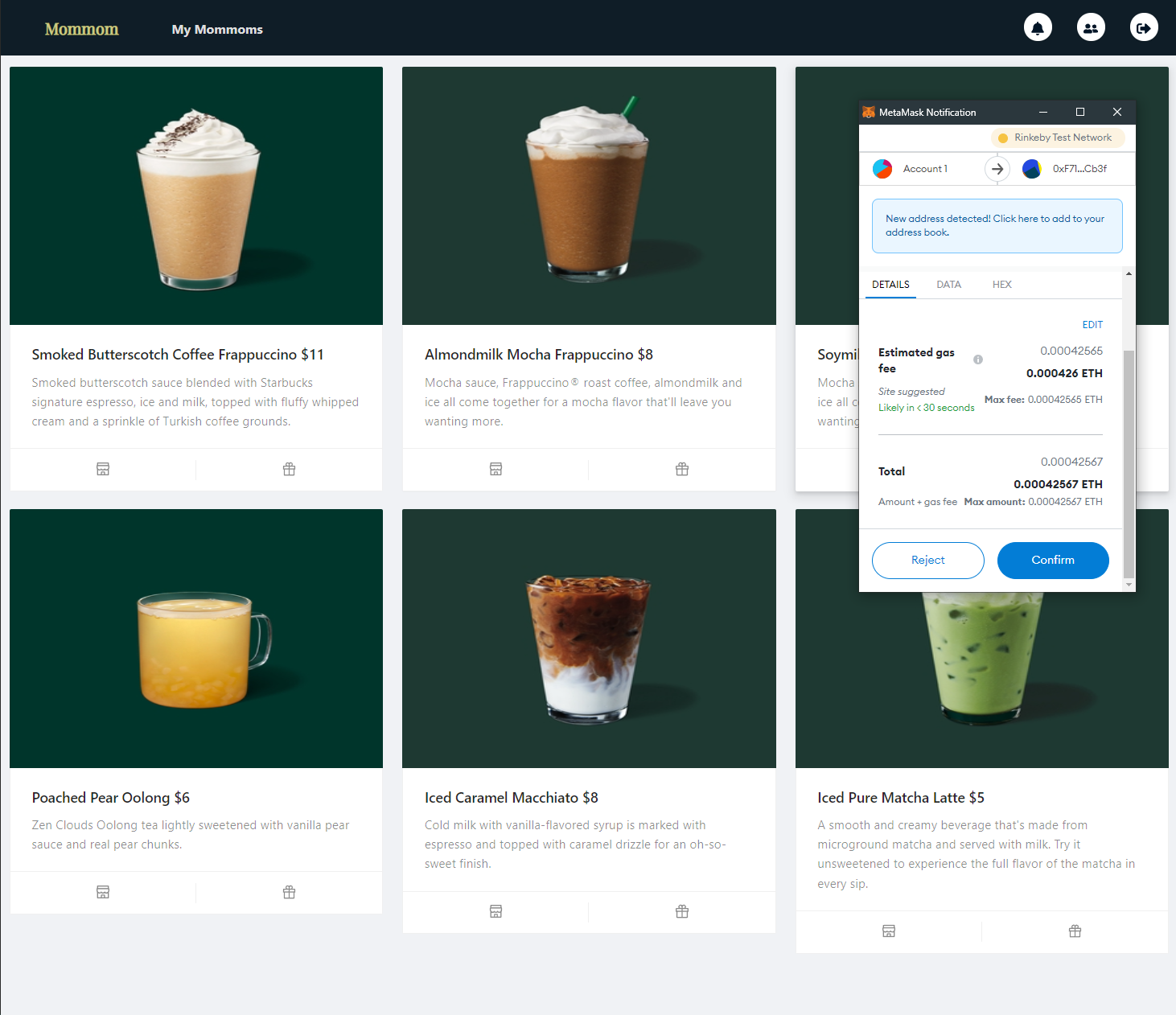Click the Account 1 avatar icon in MetaMask

point(882,169)
